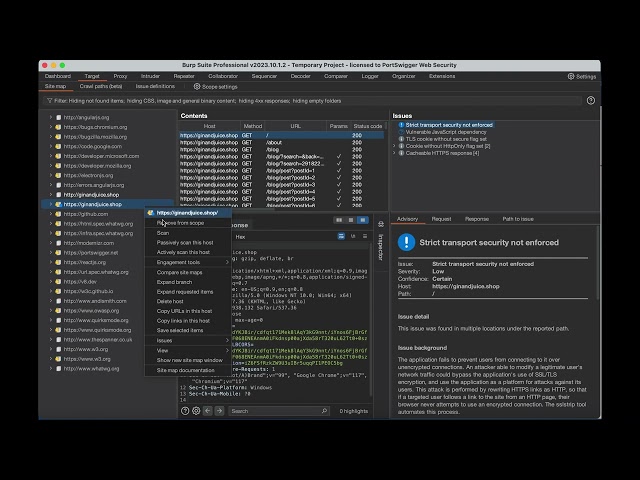This screenshot has height=480, width=640.
Task: Expand Cacheable HTTPS response issue group
Action: (x=394, y=153)
